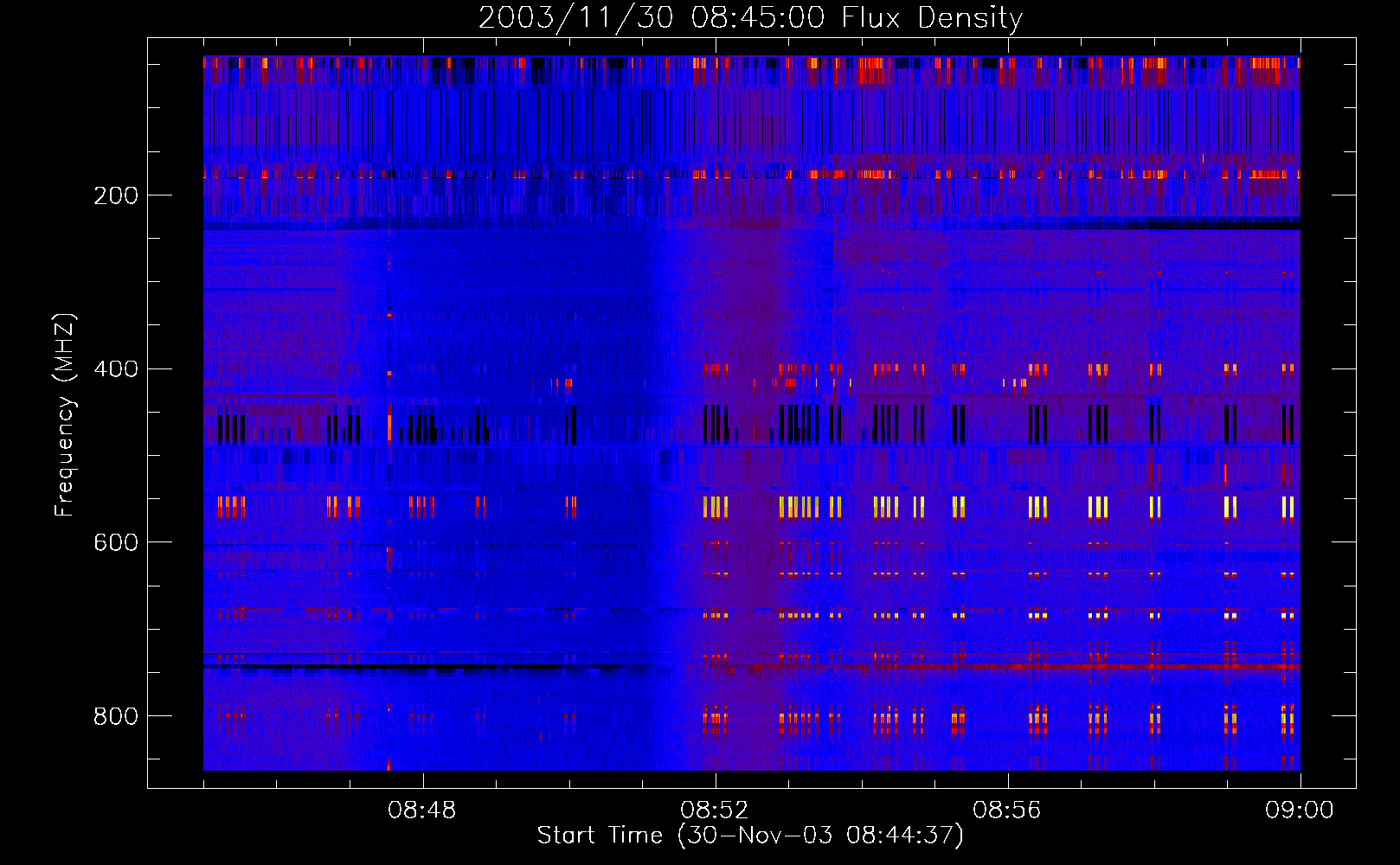Click the 08:48 time tick label

(x=422, y=811)
